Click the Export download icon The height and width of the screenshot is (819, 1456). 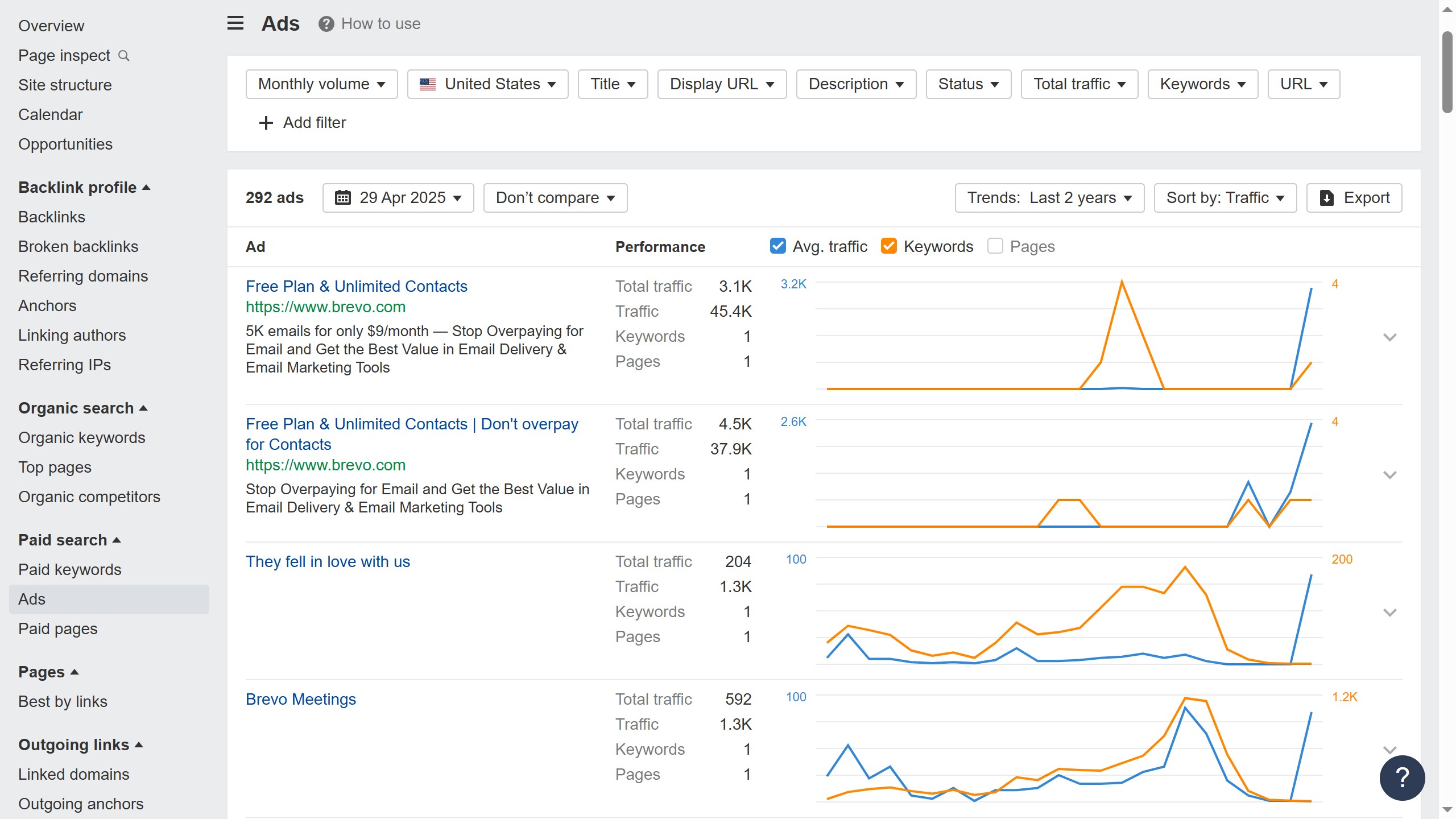tap(1326, 198)
